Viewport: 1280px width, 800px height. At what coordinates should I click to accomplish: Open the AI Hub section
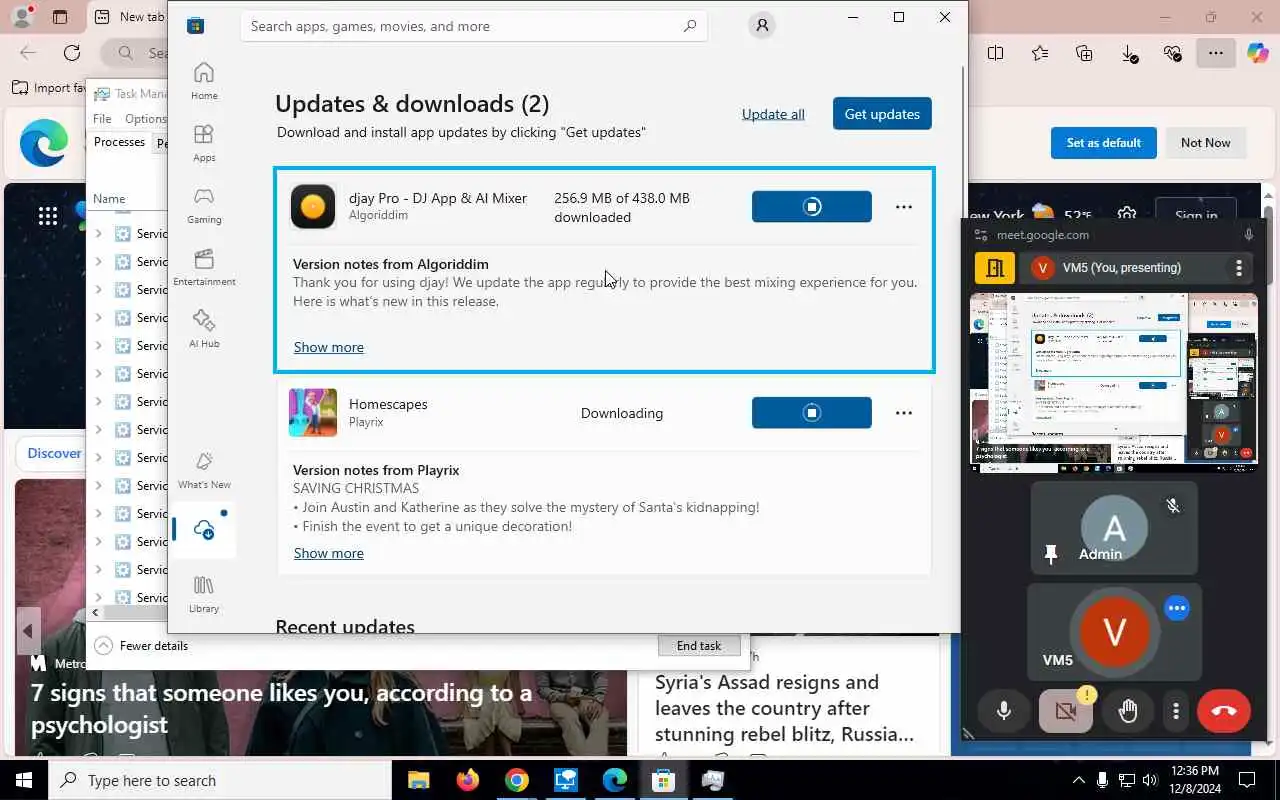coord(204,329)
